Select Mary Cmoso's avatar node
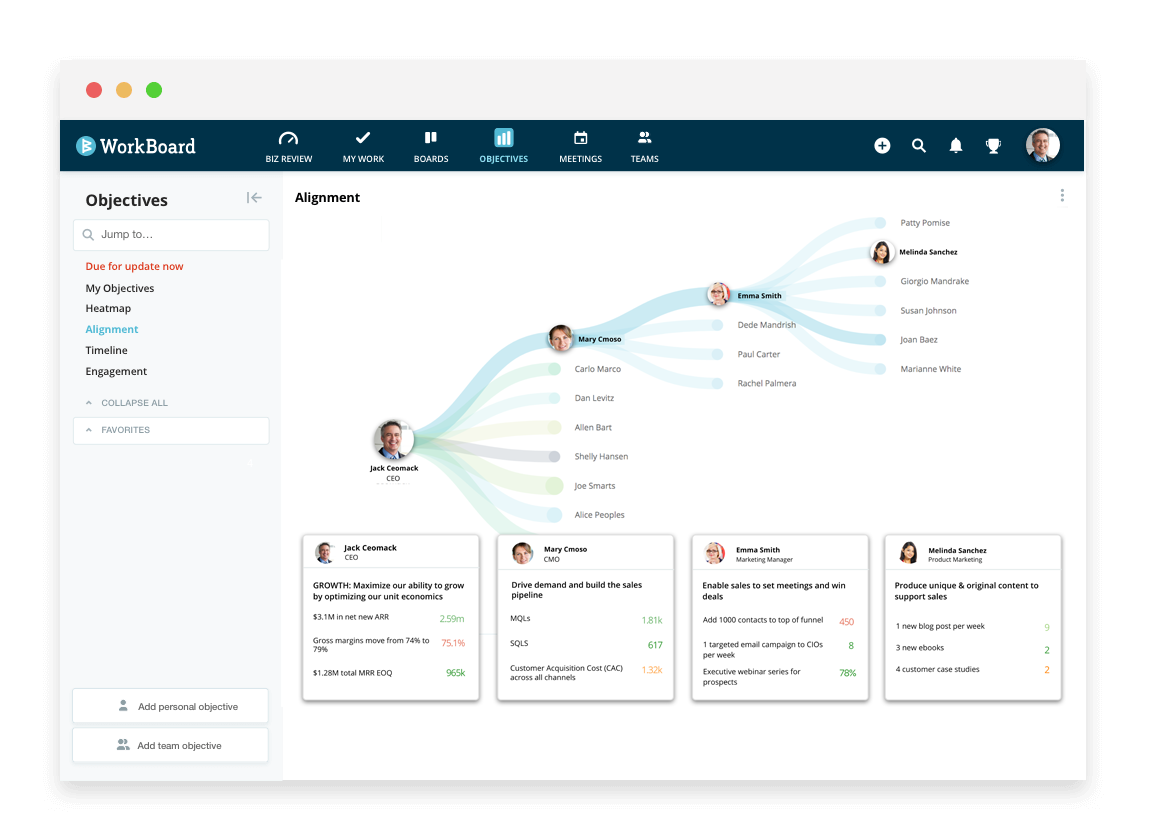 tap(560, 338)
